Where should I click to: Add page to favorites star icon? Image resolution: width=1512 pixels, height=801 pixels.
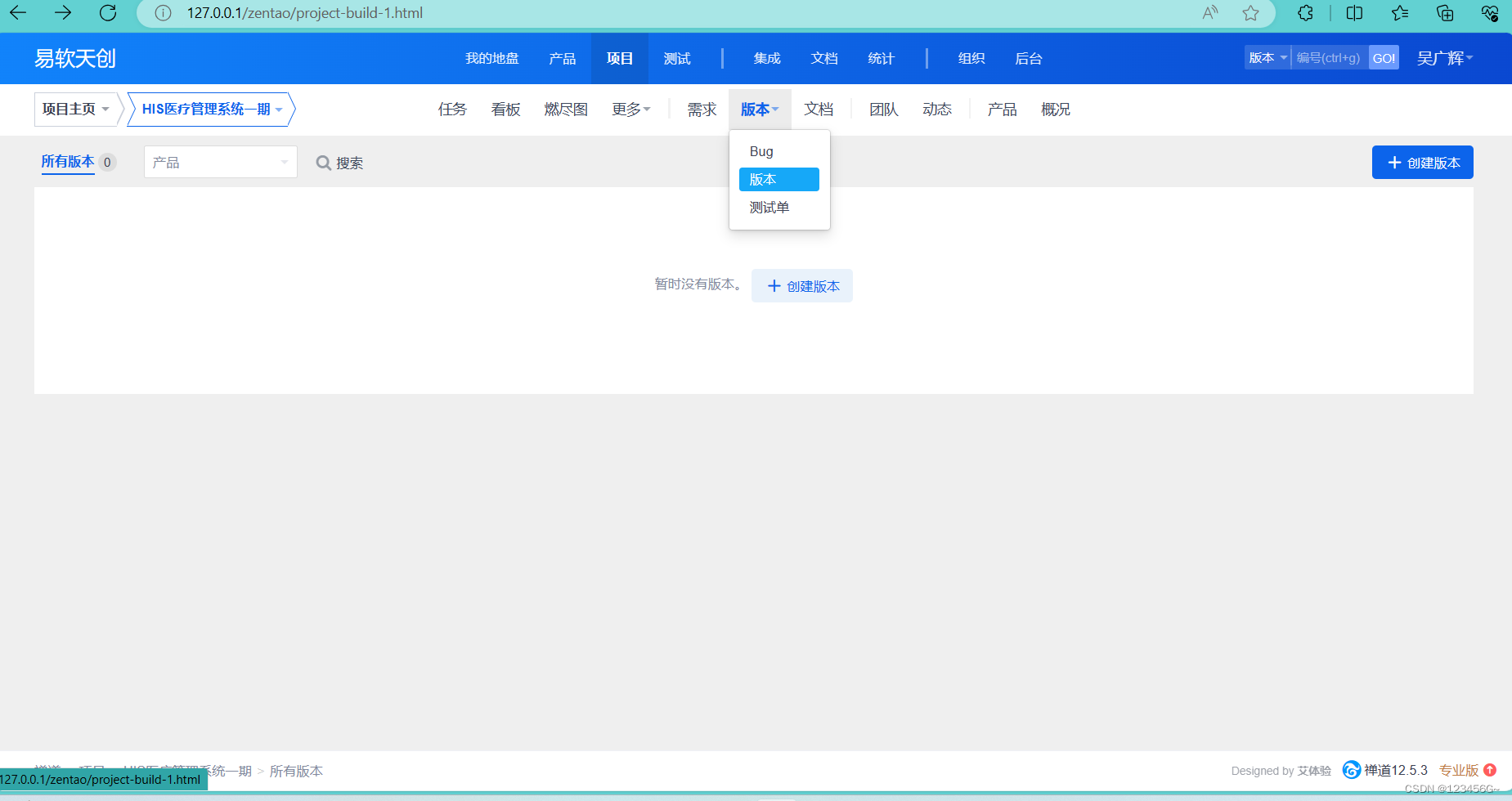[1250, 13]
